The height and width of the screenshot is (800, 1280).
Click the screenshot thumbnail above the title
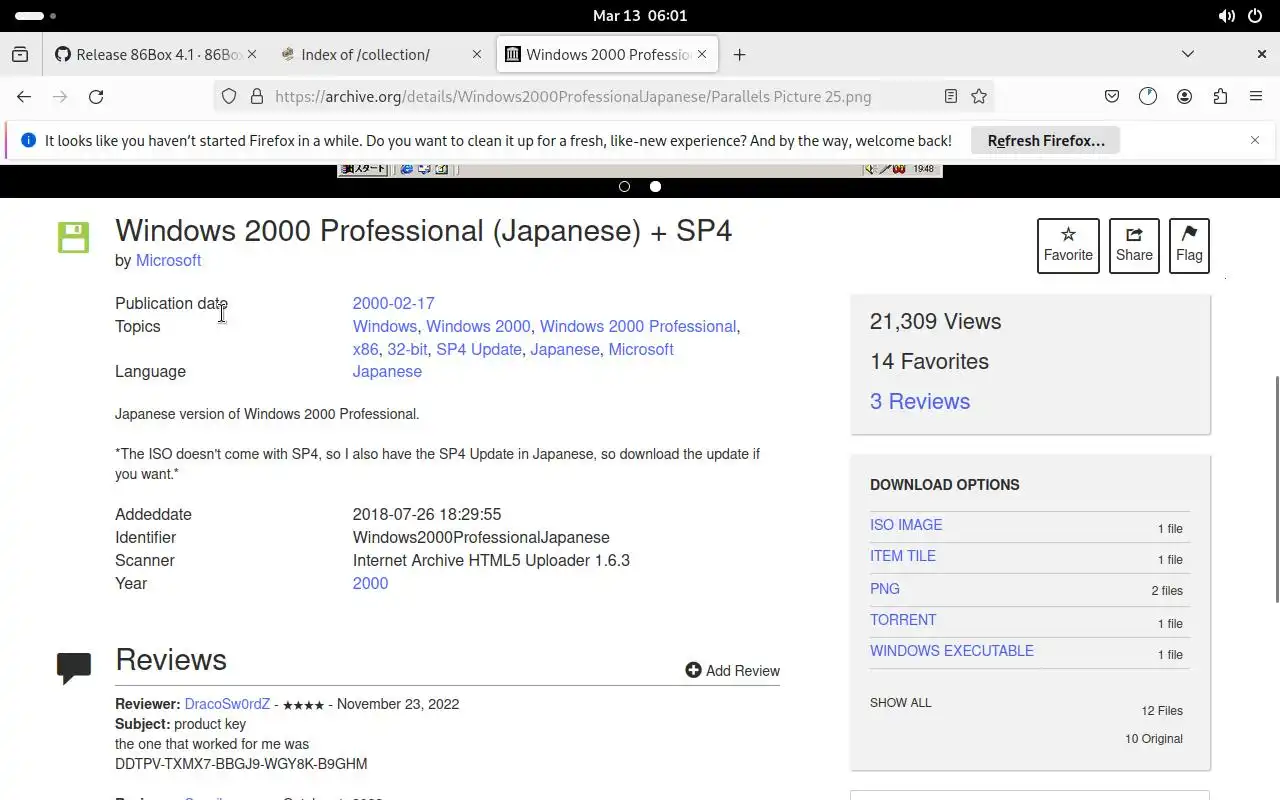pyautogui.click(x=640, y=170)
